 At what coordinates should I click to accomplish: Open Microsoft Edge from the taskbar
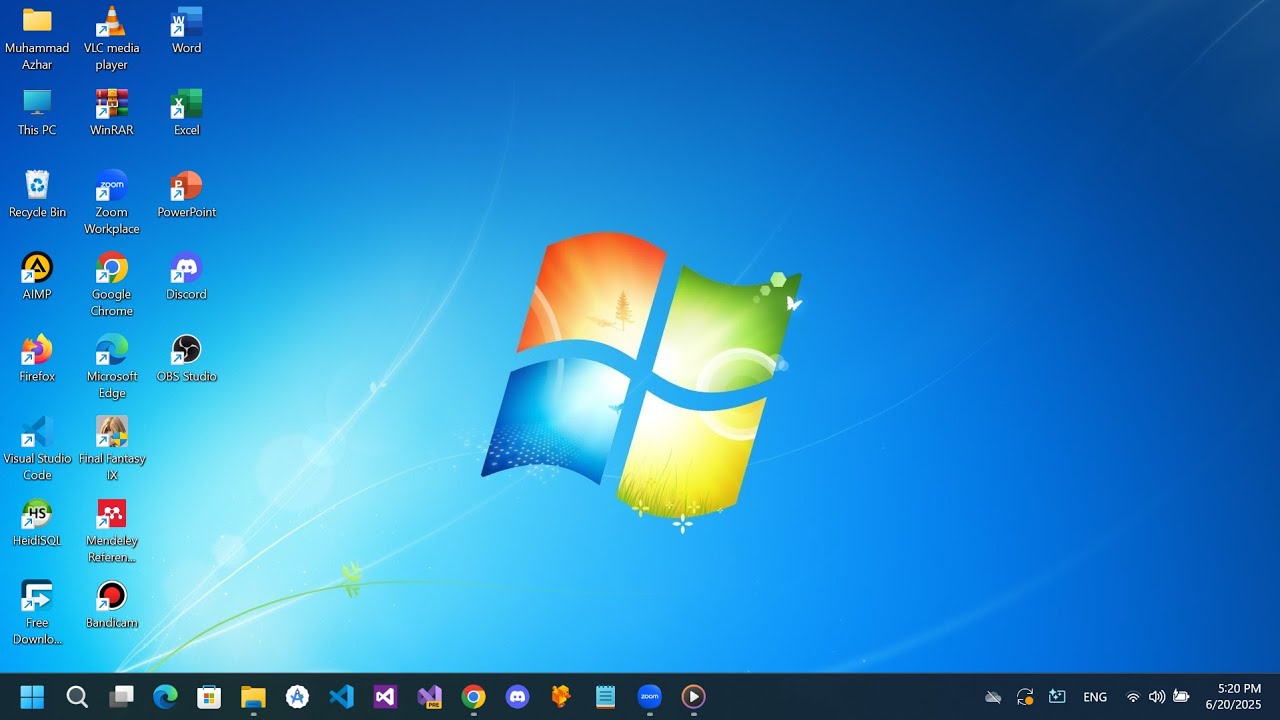[165, 697]
